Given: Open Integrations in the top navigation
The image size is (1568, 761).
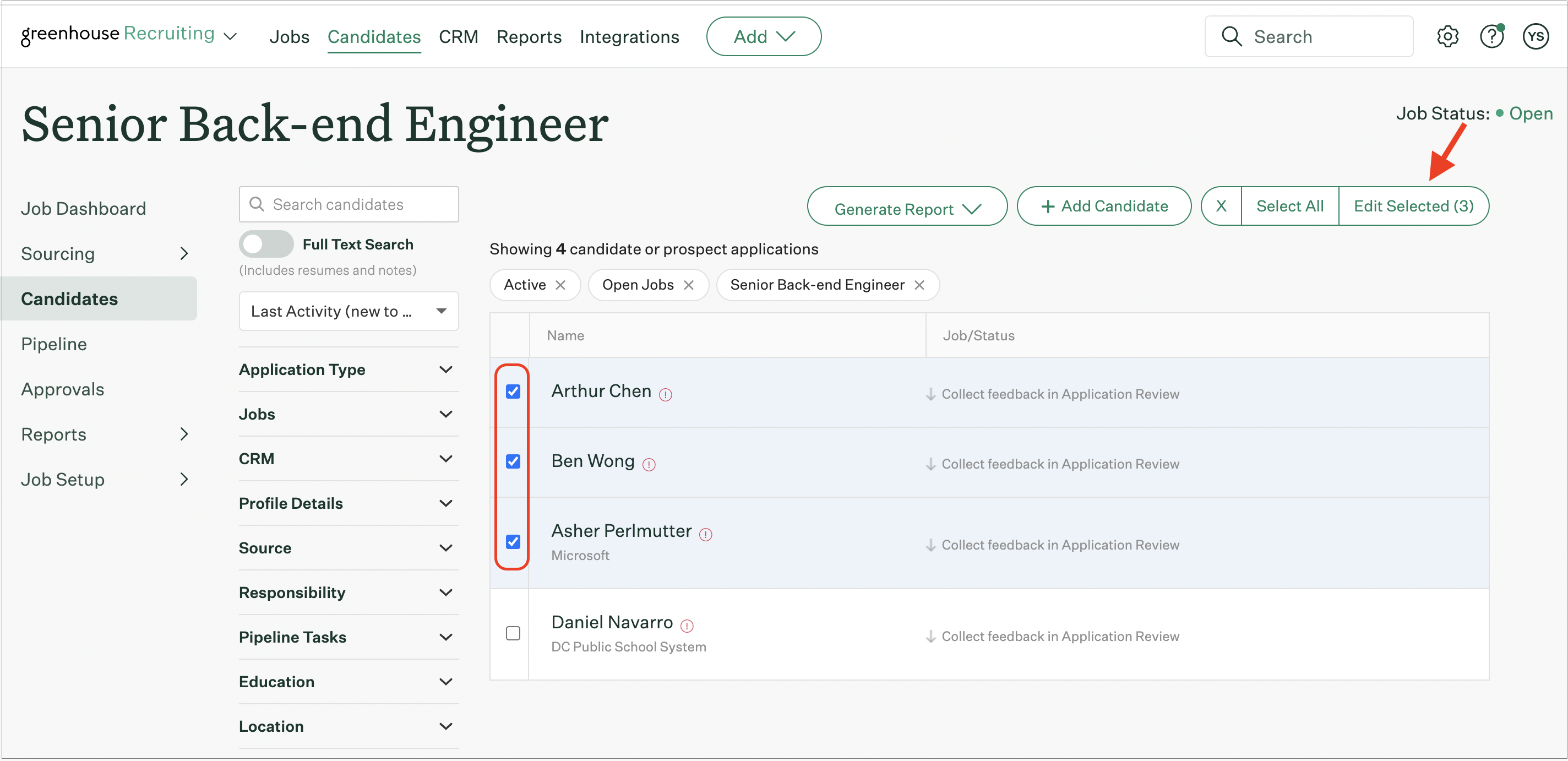Looking at the screenshot, I should click(629, 36).
